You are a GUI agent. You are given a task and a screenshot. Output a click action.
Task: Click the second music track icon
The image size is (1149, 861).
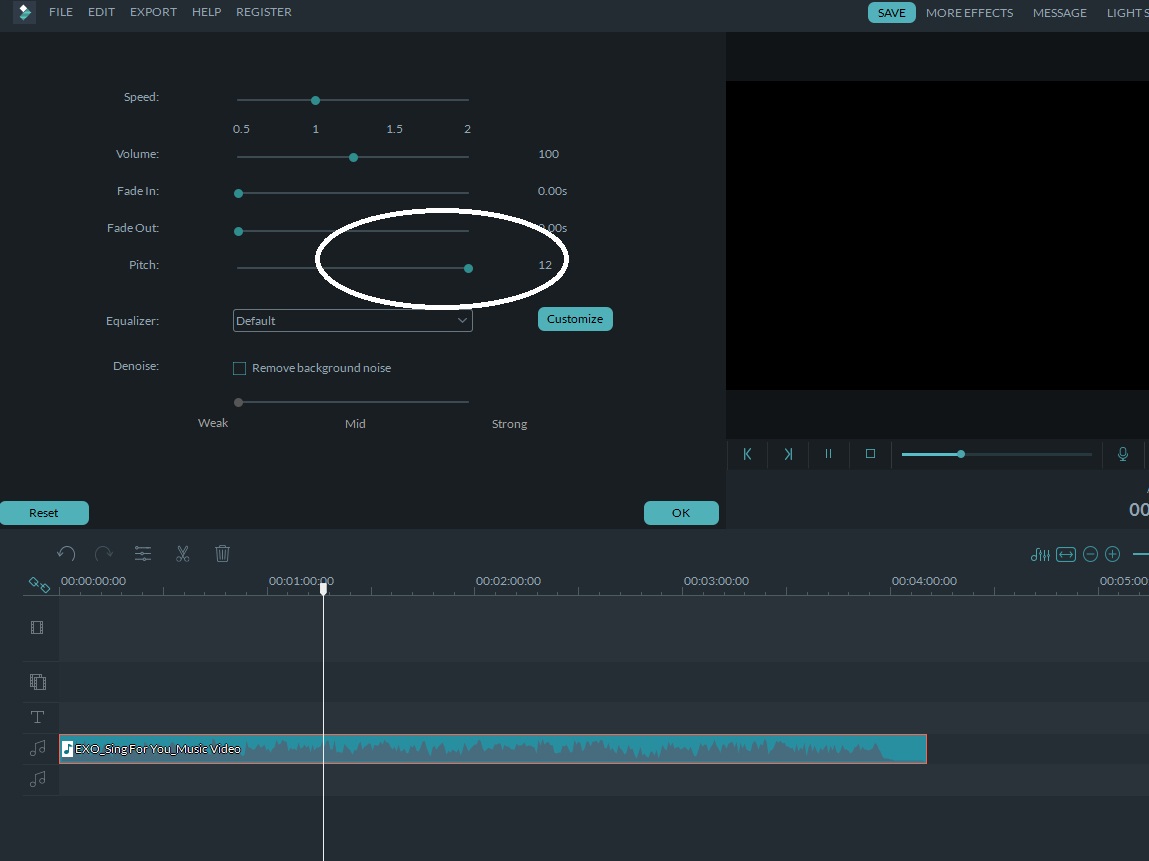tap(37, 779)
